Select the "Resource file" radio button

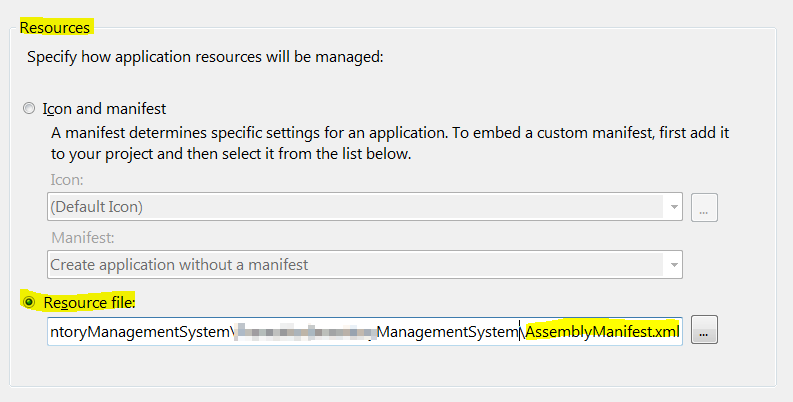coord(29,301)
